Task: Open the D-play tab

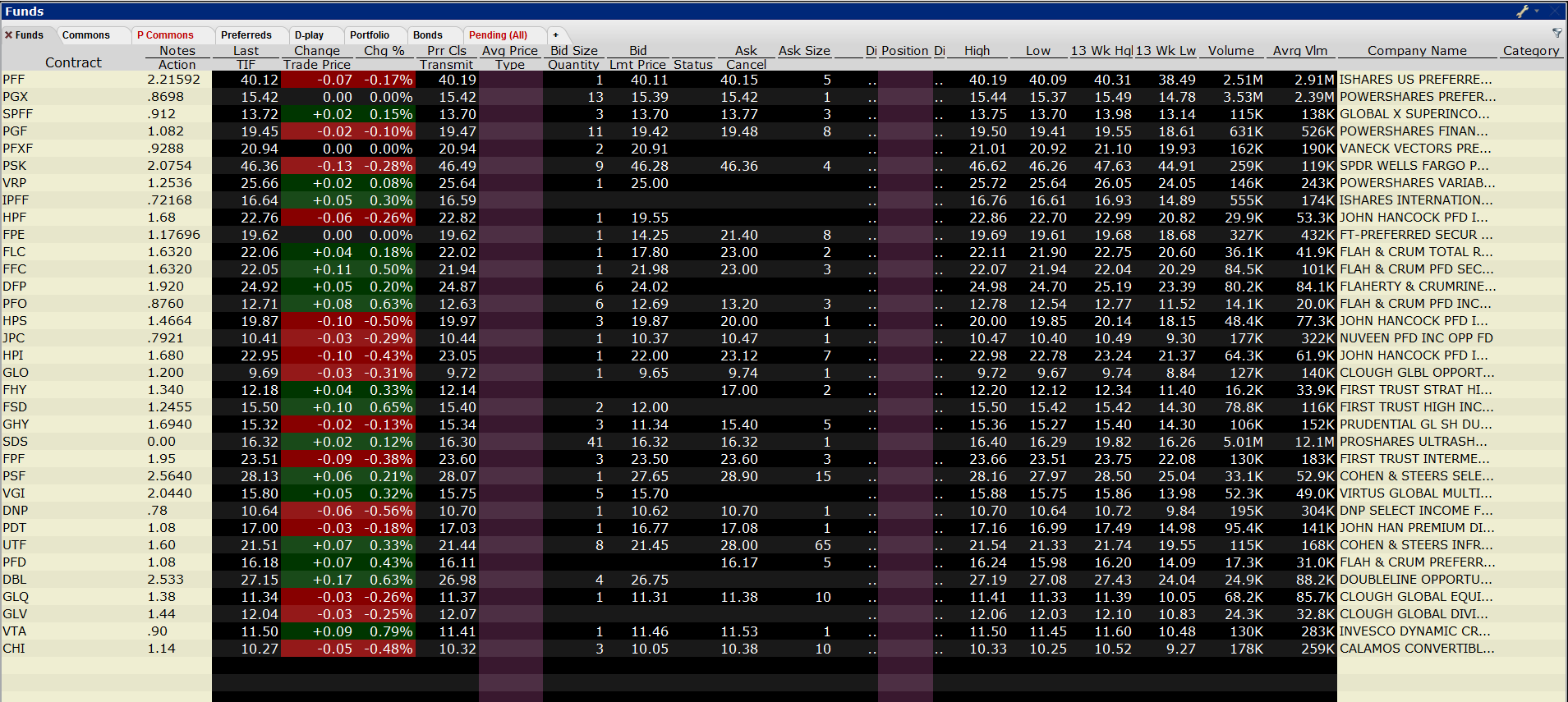Action: (x=310, y=35)
